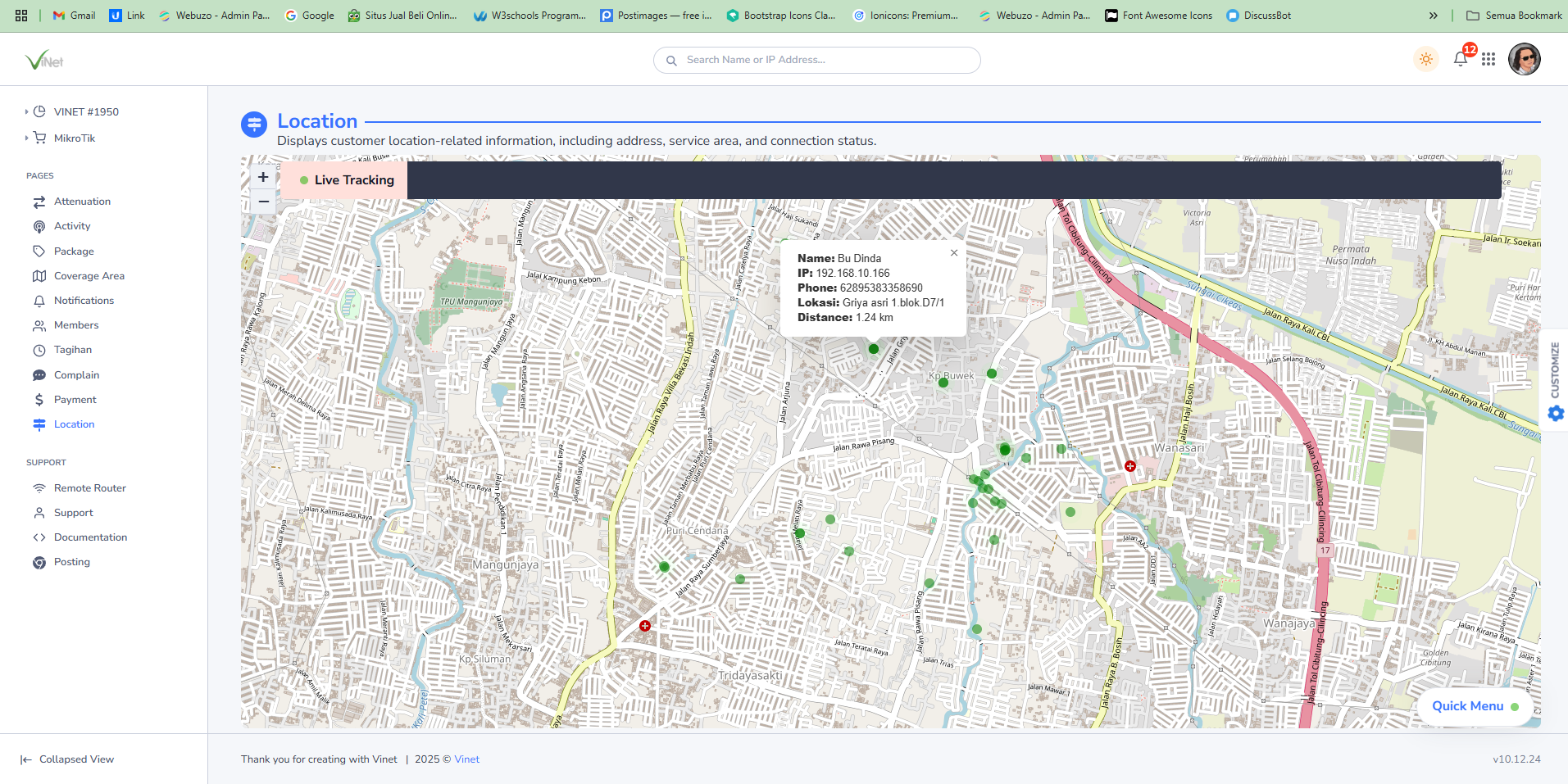Close the Bu Dinda popup
The width and height of the screenshot is (1568, 784).
[954, 253]
